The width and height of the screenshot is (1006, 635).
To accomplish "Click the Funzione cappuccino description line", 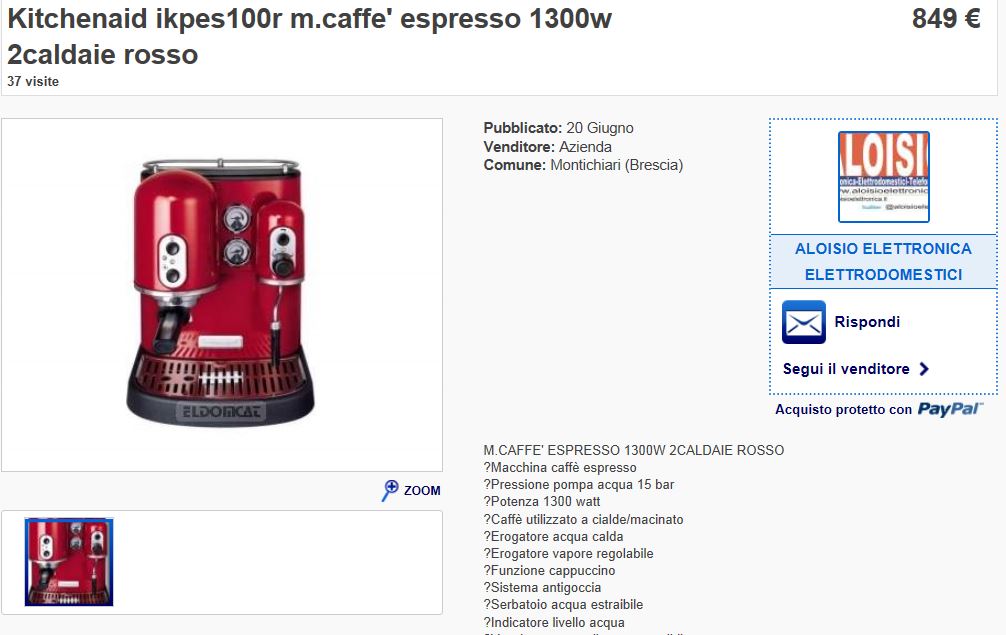I will (x=549, y=570).
